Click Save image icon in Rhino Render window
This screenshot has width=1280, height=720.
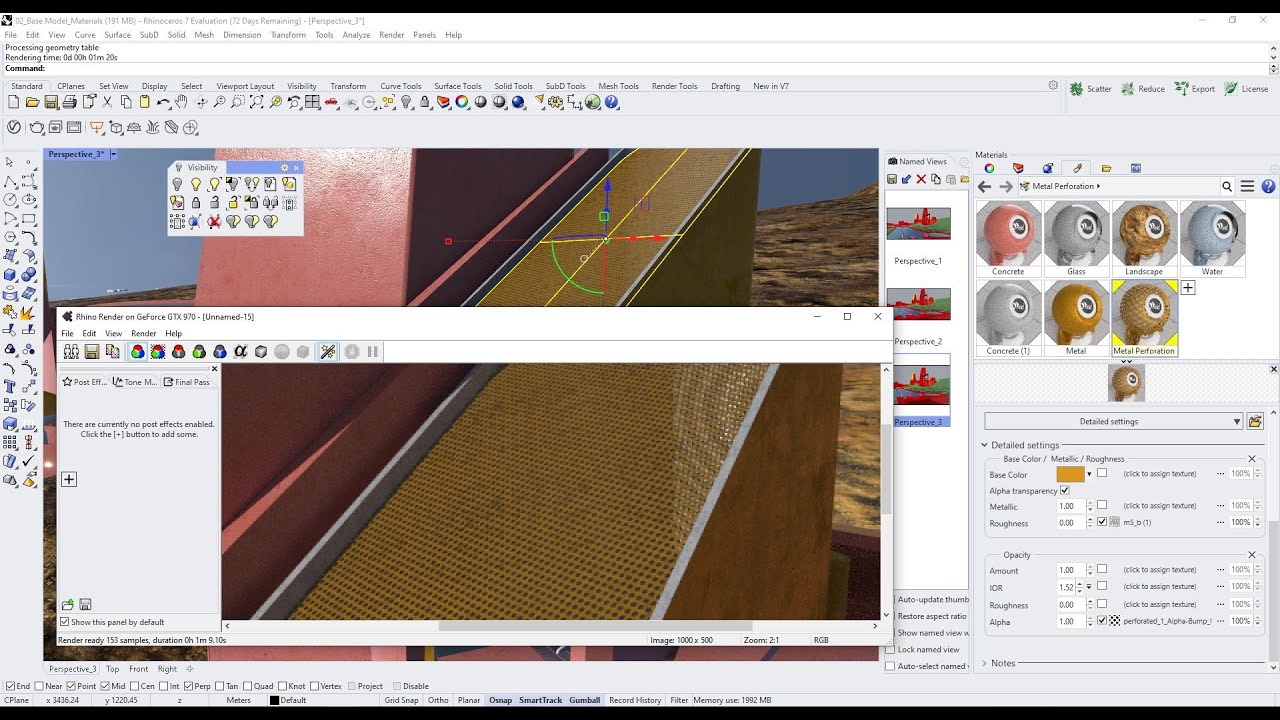click(92, 352)
